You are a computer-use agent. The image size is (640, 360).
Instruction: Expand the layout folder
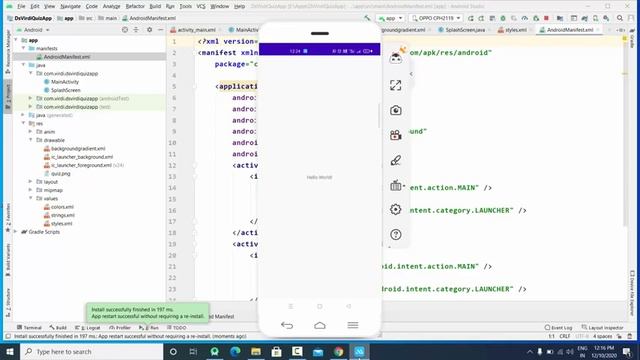tap(30, 182)
